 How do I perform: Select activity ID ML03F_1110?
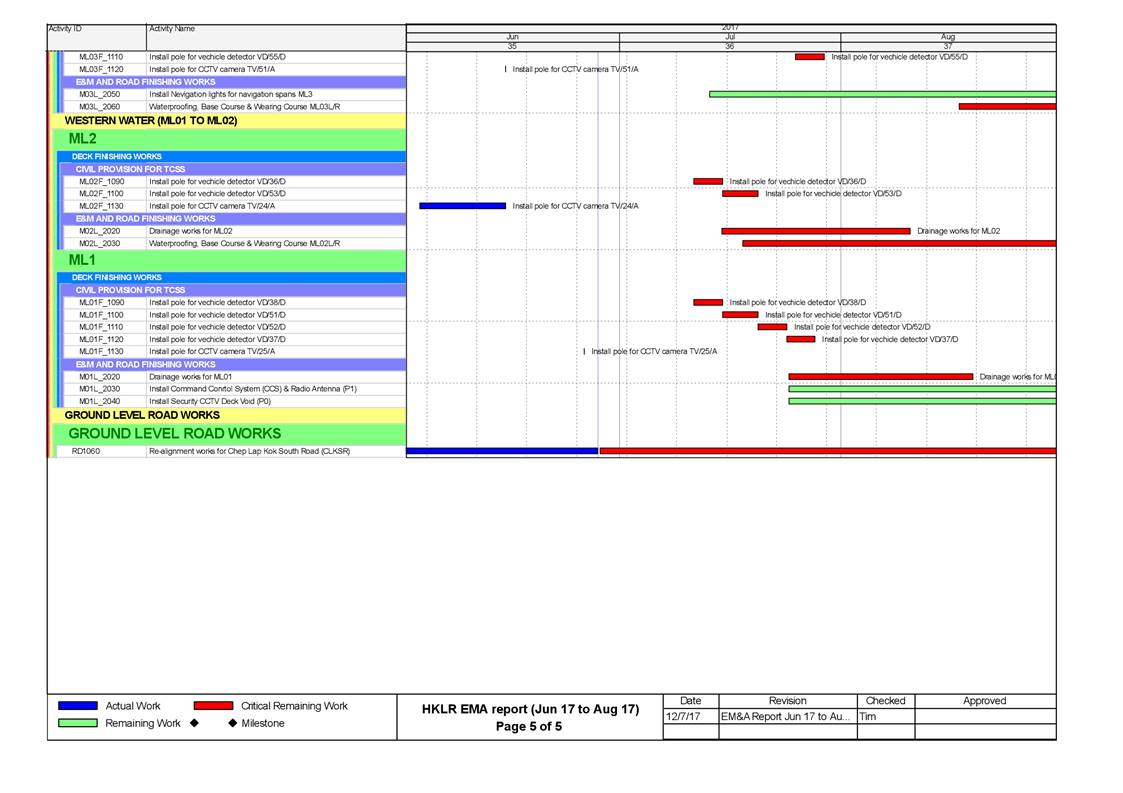(x=101, y=57)
